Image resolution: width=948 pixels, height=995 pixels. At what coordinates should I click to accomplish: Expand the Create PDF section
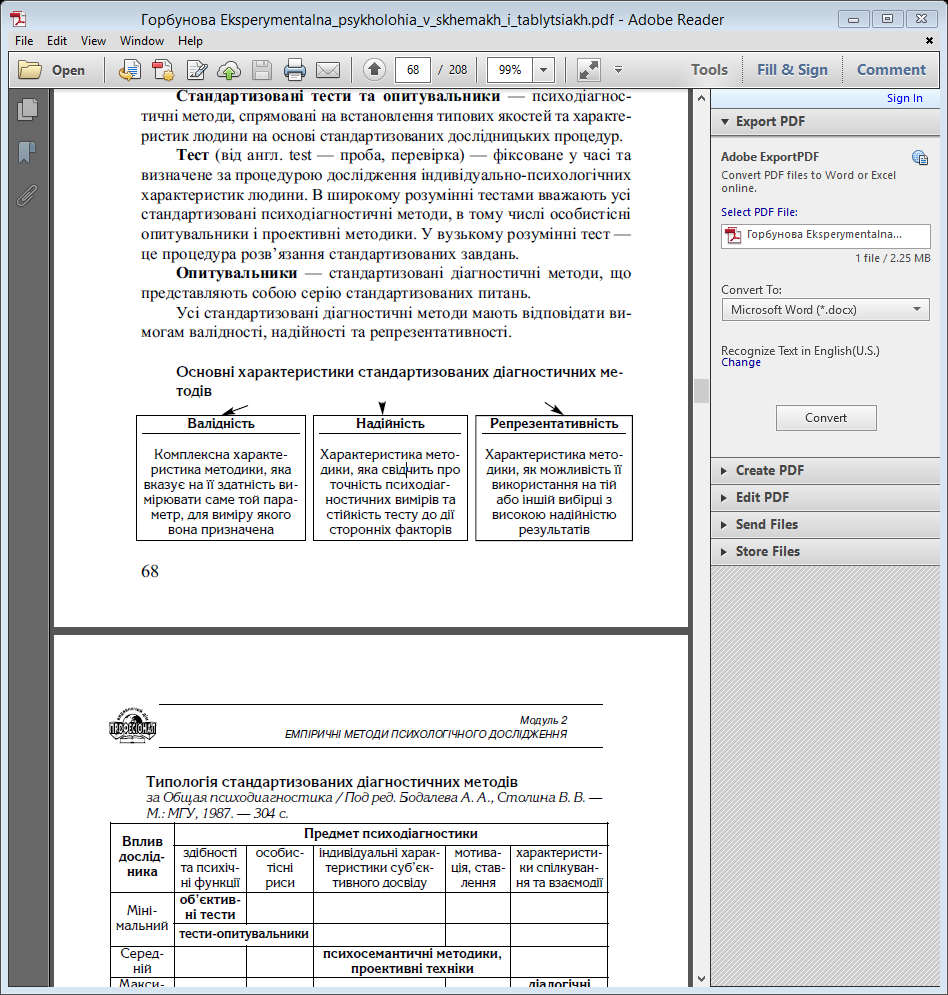point(769,470)
